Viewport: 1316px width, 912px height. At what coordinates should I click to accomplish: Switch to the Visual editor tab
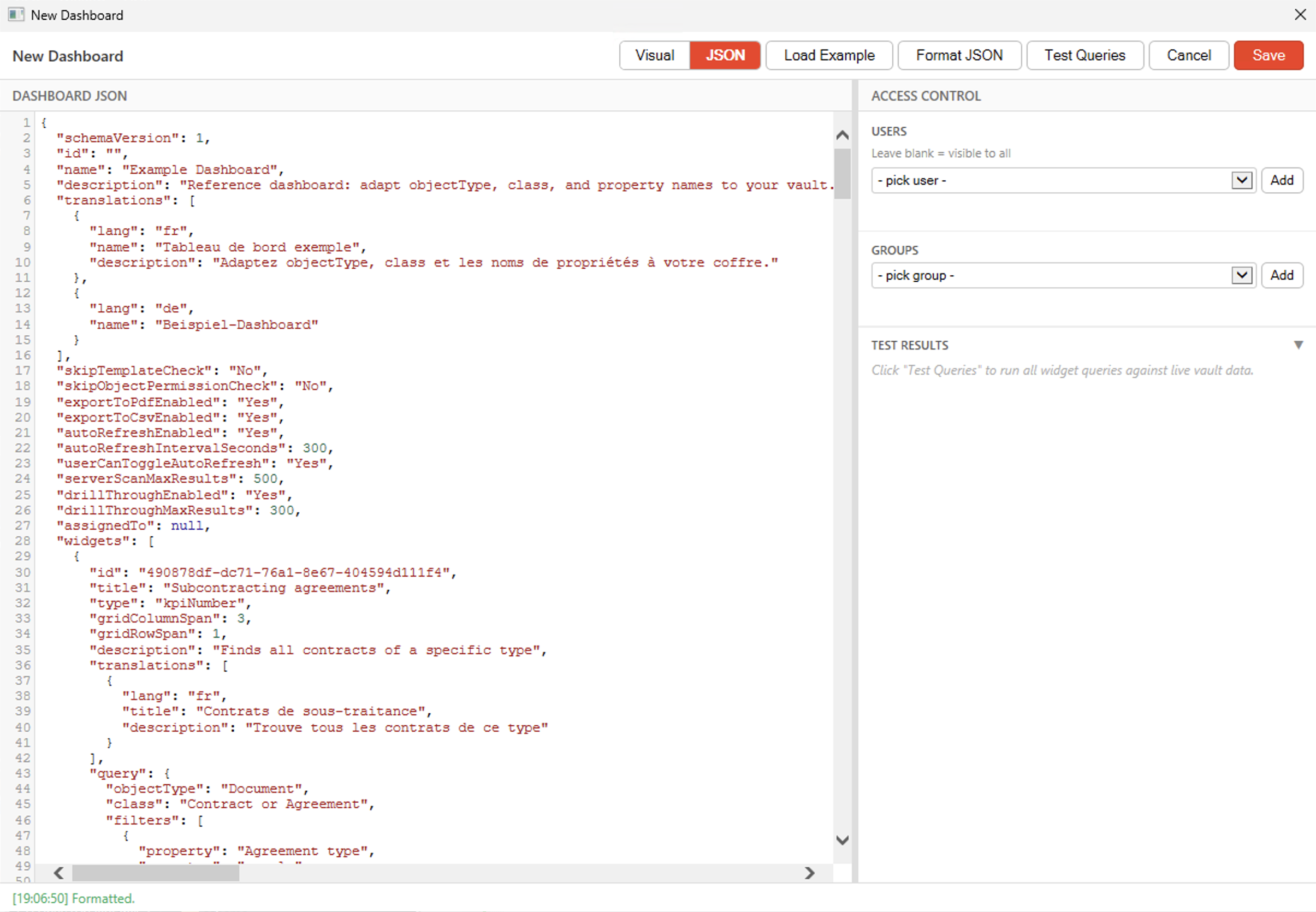[x=654, y=55]
